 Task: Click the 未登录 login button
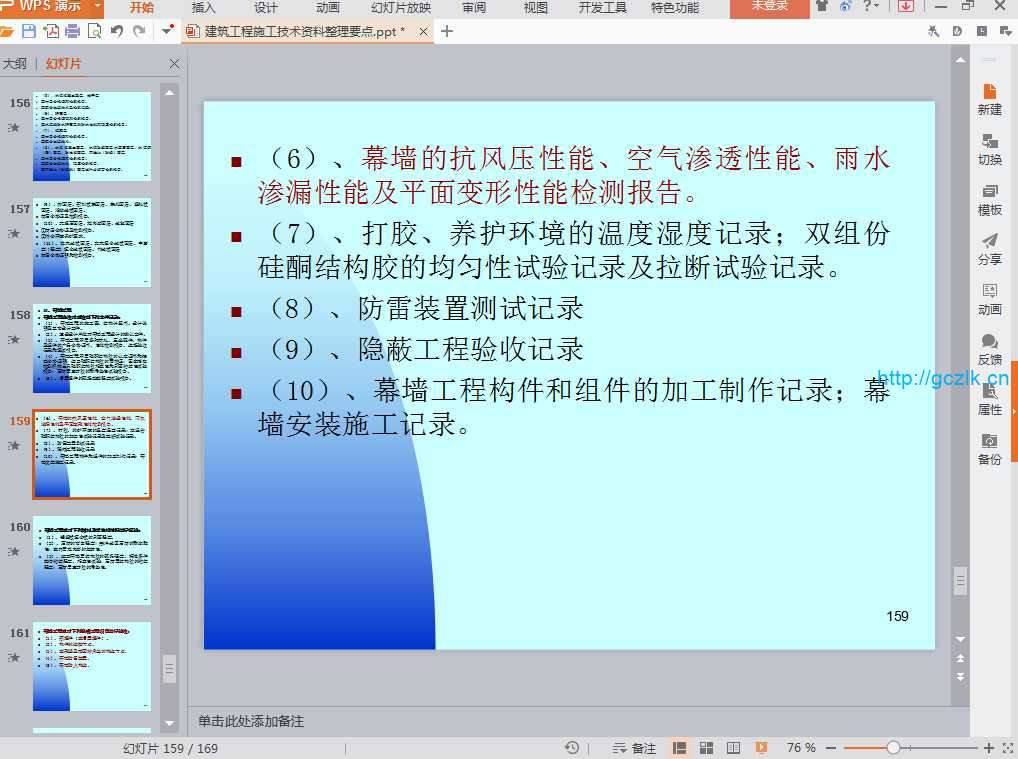pos(769,7)
